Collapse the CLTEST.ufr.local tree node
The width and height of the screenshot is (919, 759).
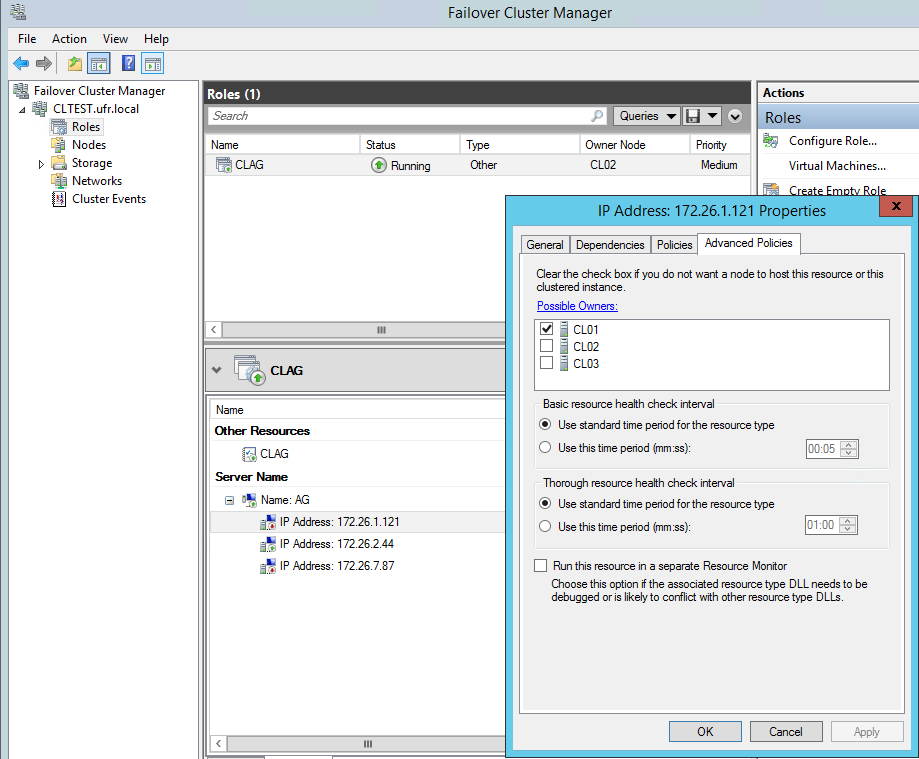click(22, 108)
